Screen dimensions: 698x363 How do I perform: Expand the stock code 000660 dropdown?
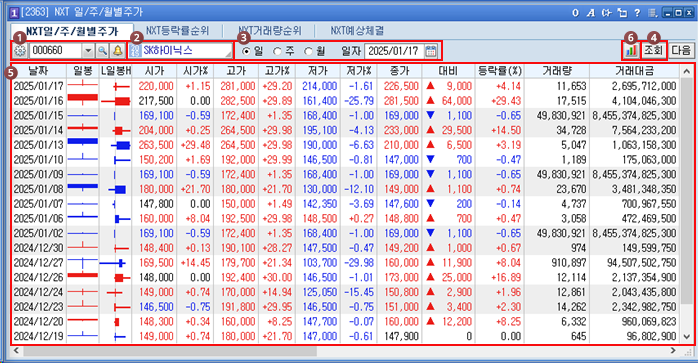tap(88, 51)
